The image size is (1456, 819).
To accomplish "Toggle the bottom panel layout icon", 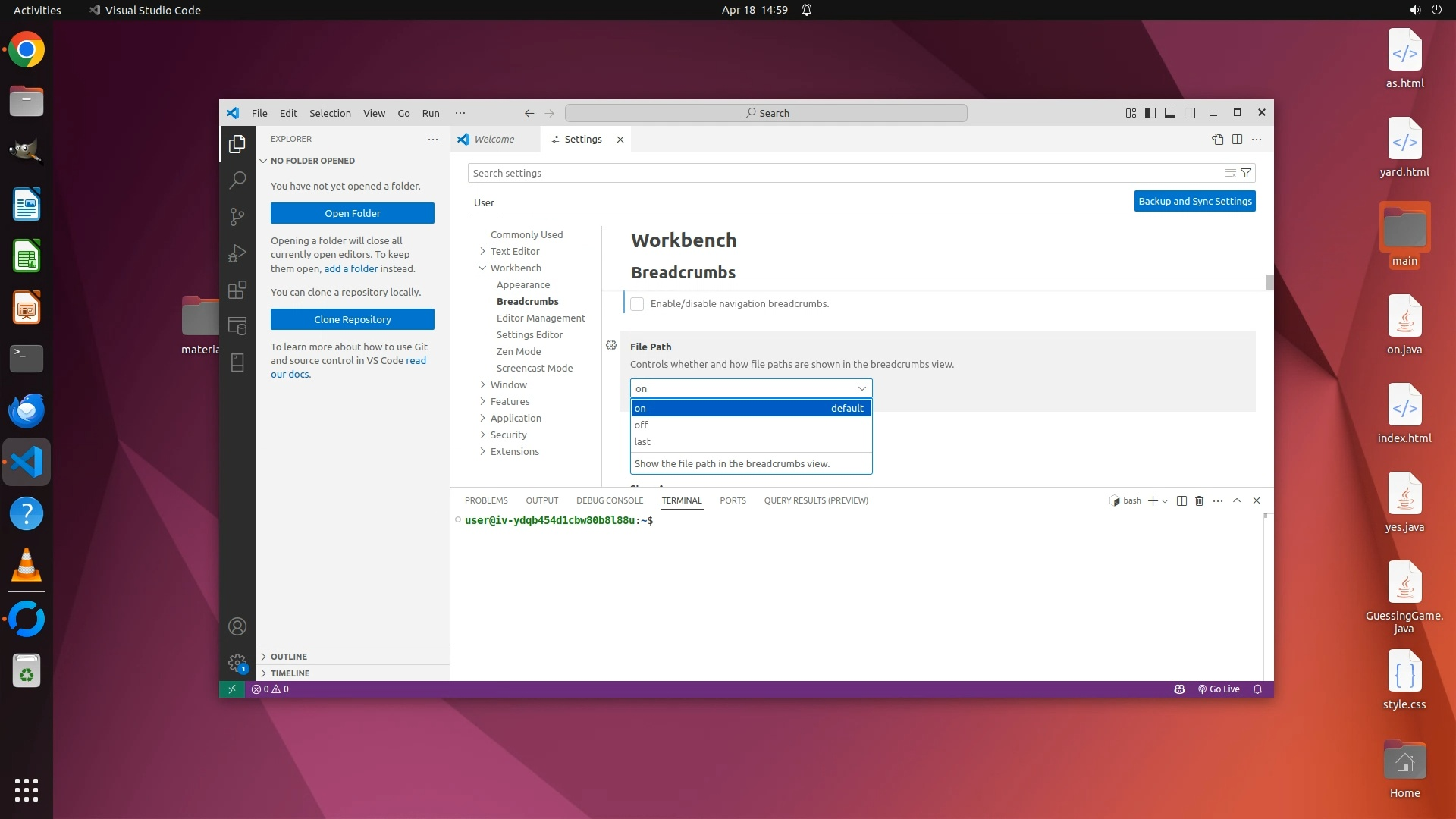I will [1170, 113].
